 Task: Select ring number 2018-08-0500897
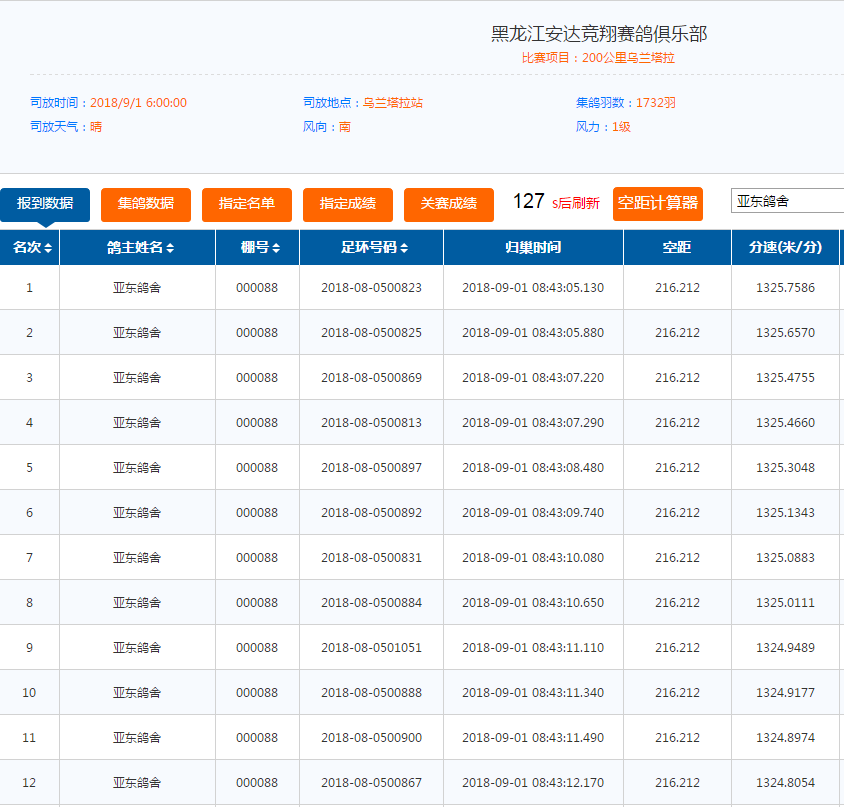point(371,468)
